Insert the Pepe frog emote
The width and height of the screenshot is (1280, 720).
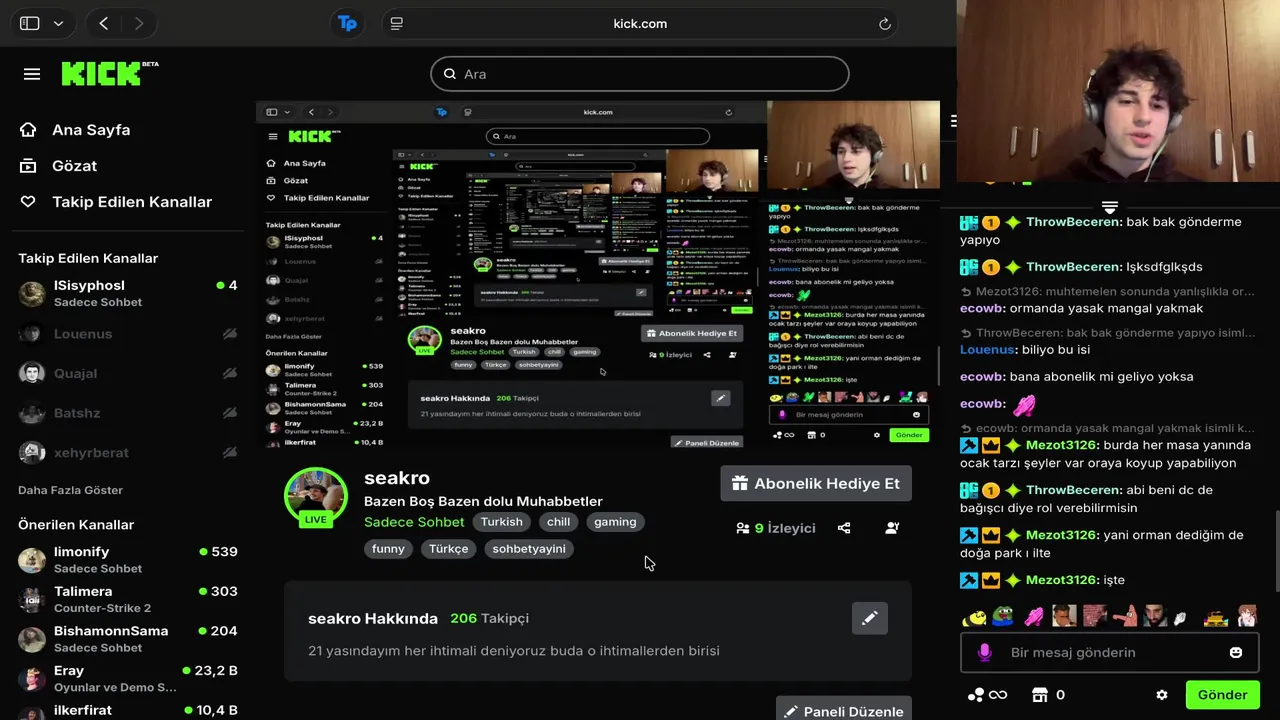coord(1002,616)
